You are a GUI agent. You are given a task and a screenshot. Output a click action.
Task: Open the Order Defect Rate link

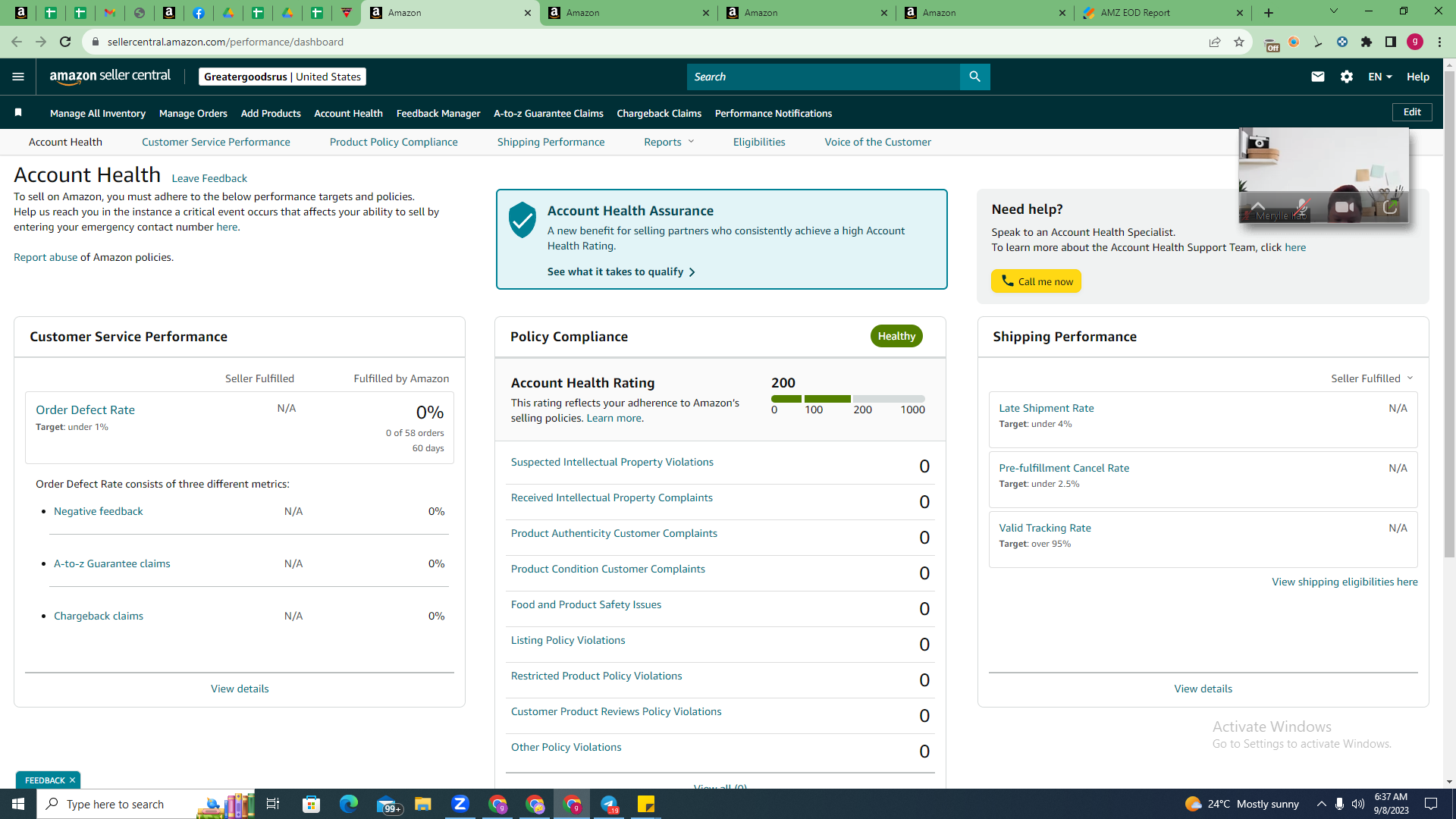coord(85,409)
